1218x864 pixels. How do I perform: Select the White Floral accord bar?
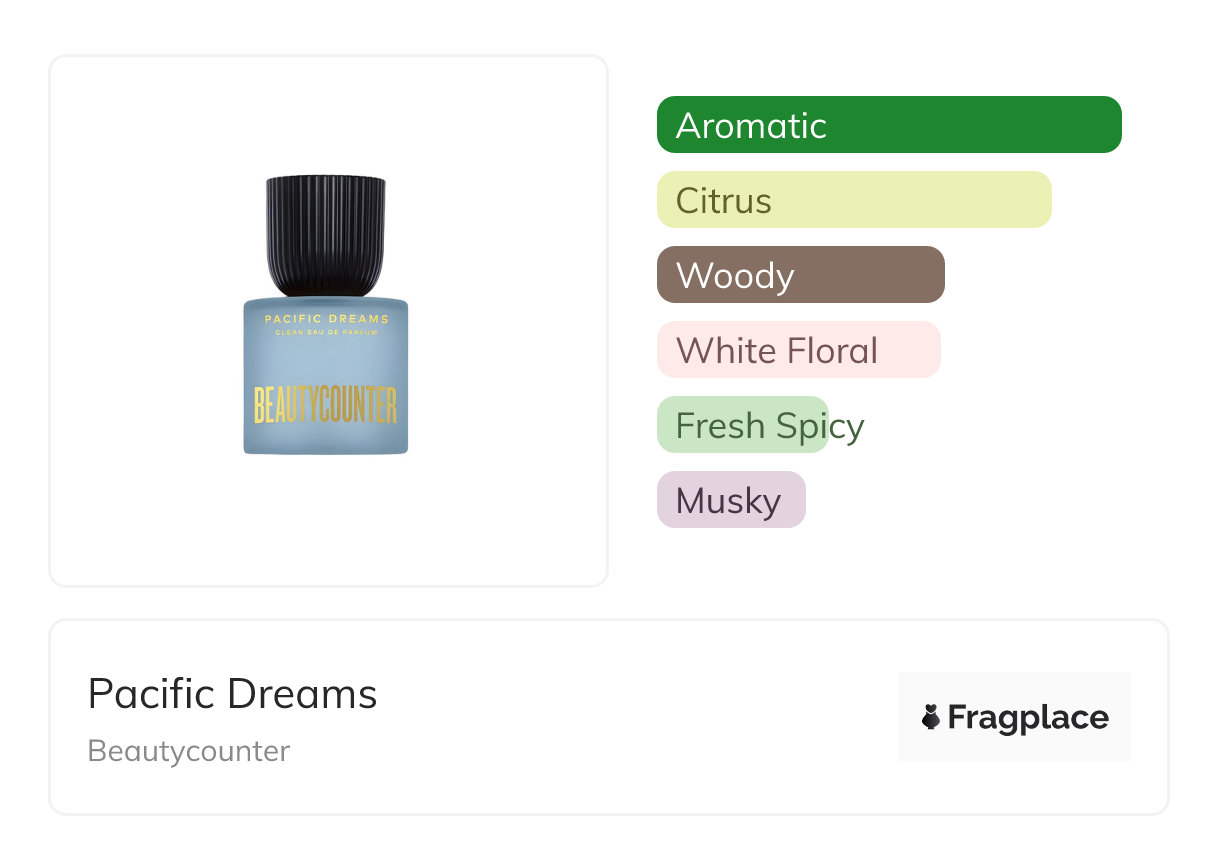[x=798, y=350]
